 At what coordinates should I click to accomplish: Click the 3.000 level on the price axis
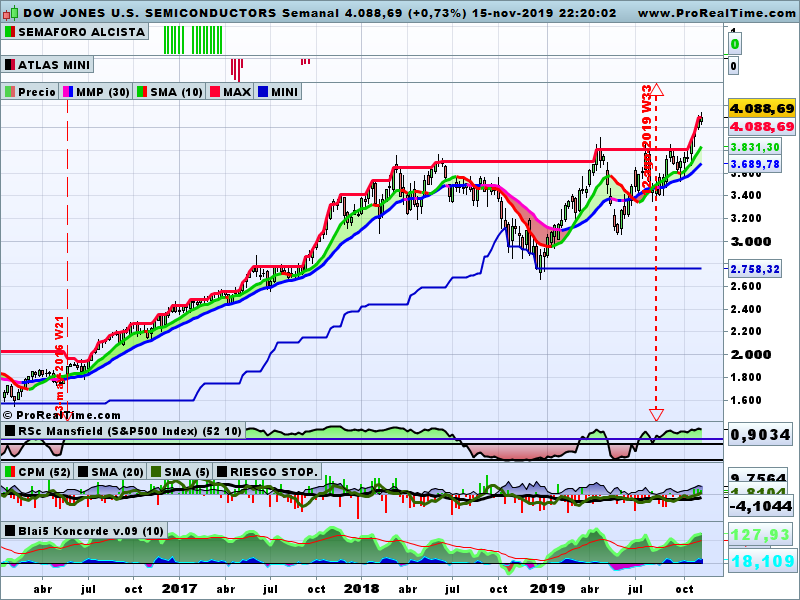pos(751,242)
